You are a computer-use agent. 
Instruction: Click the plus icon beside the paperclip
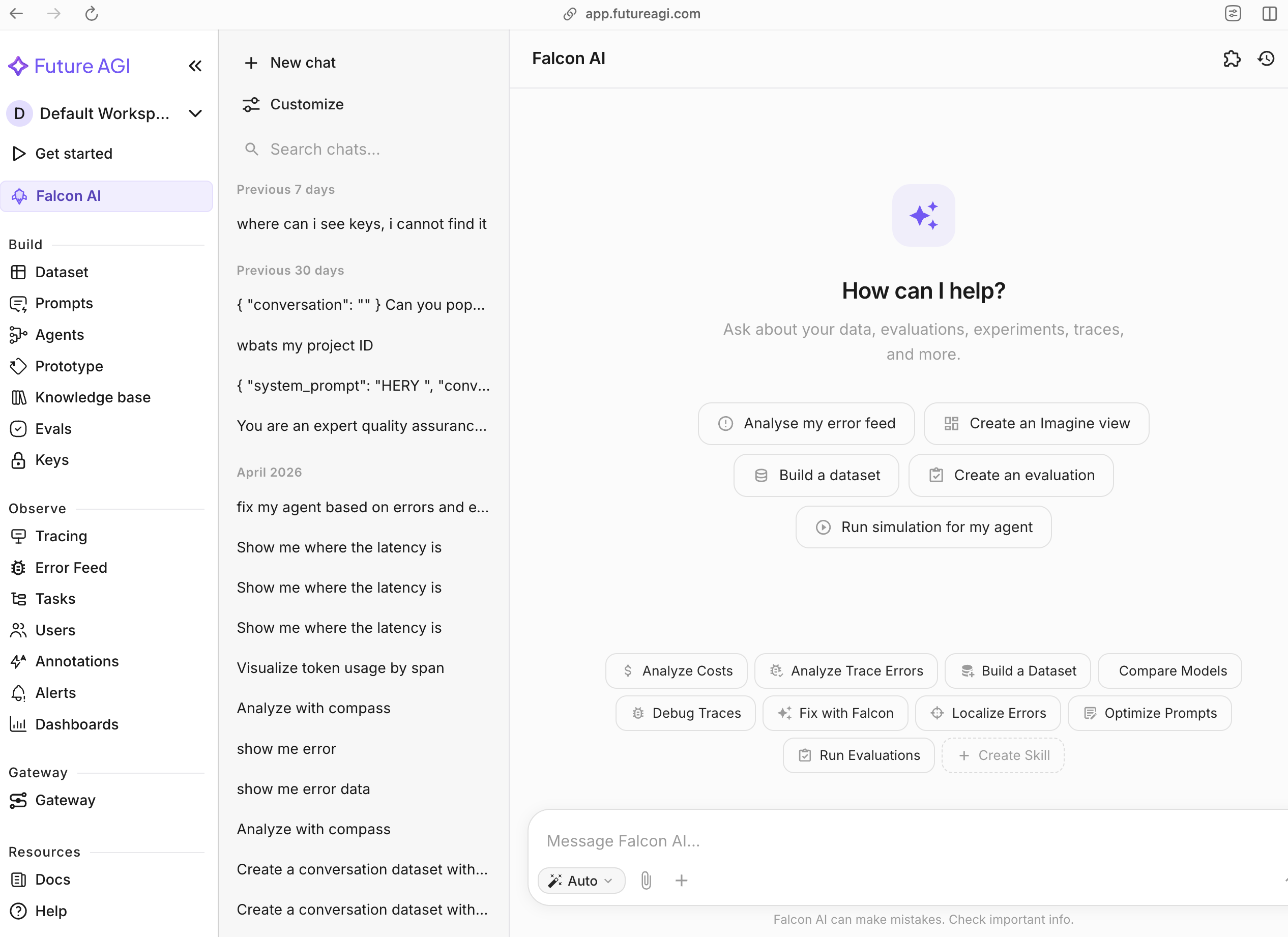click(x=681, y=880)
